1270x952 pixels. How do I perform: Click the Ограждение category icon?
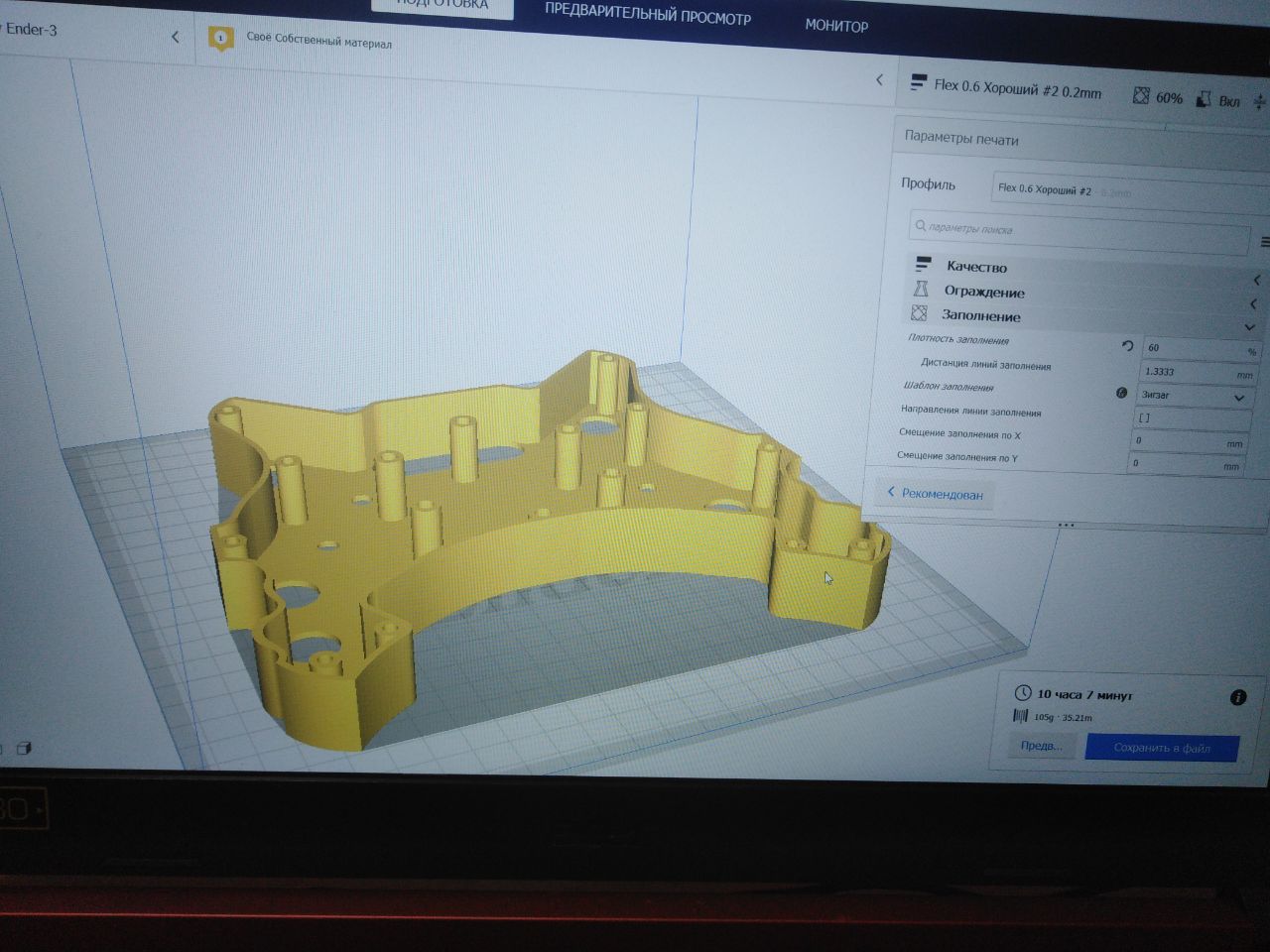pos(921,289)
